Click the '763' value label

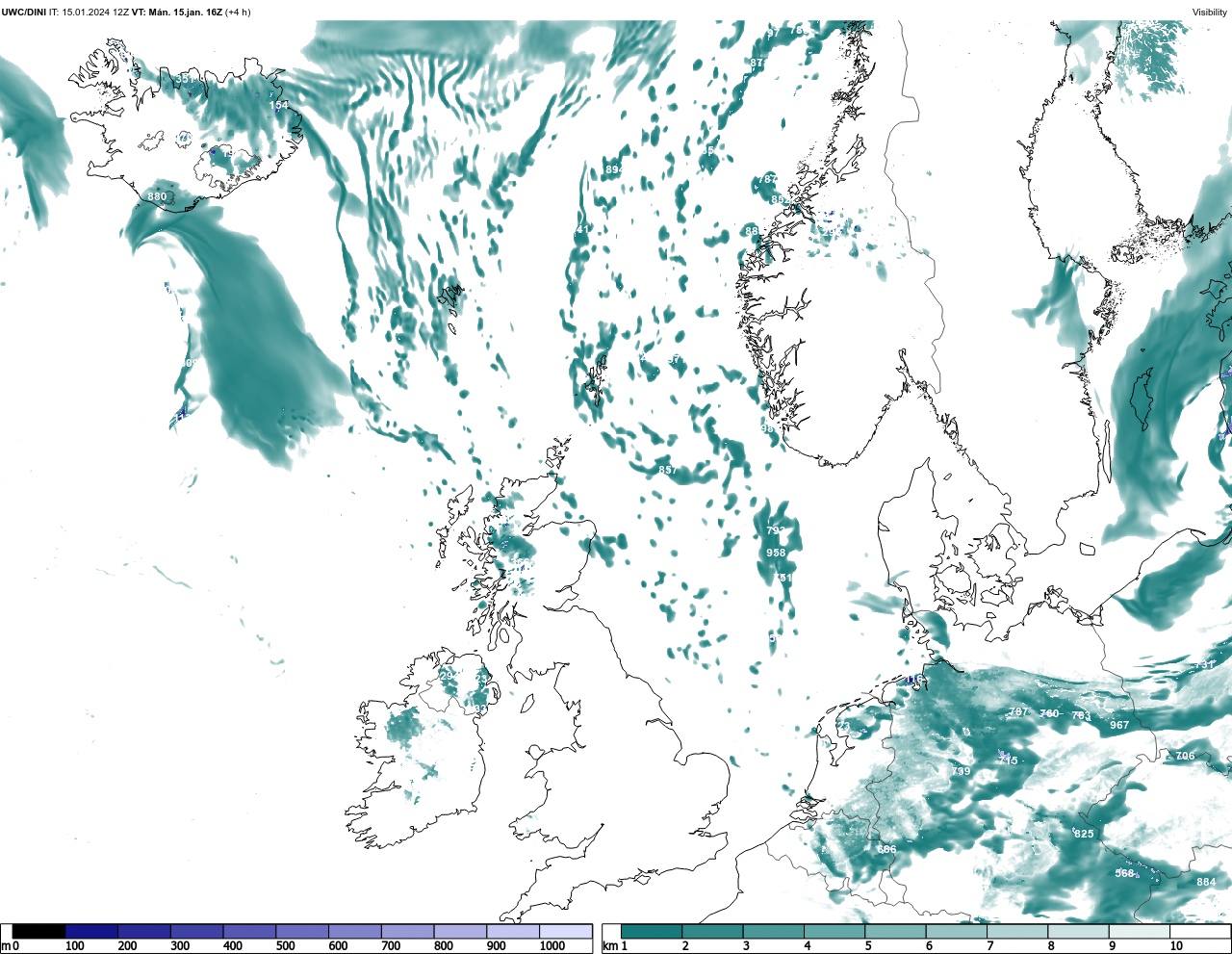point(1082,715)
